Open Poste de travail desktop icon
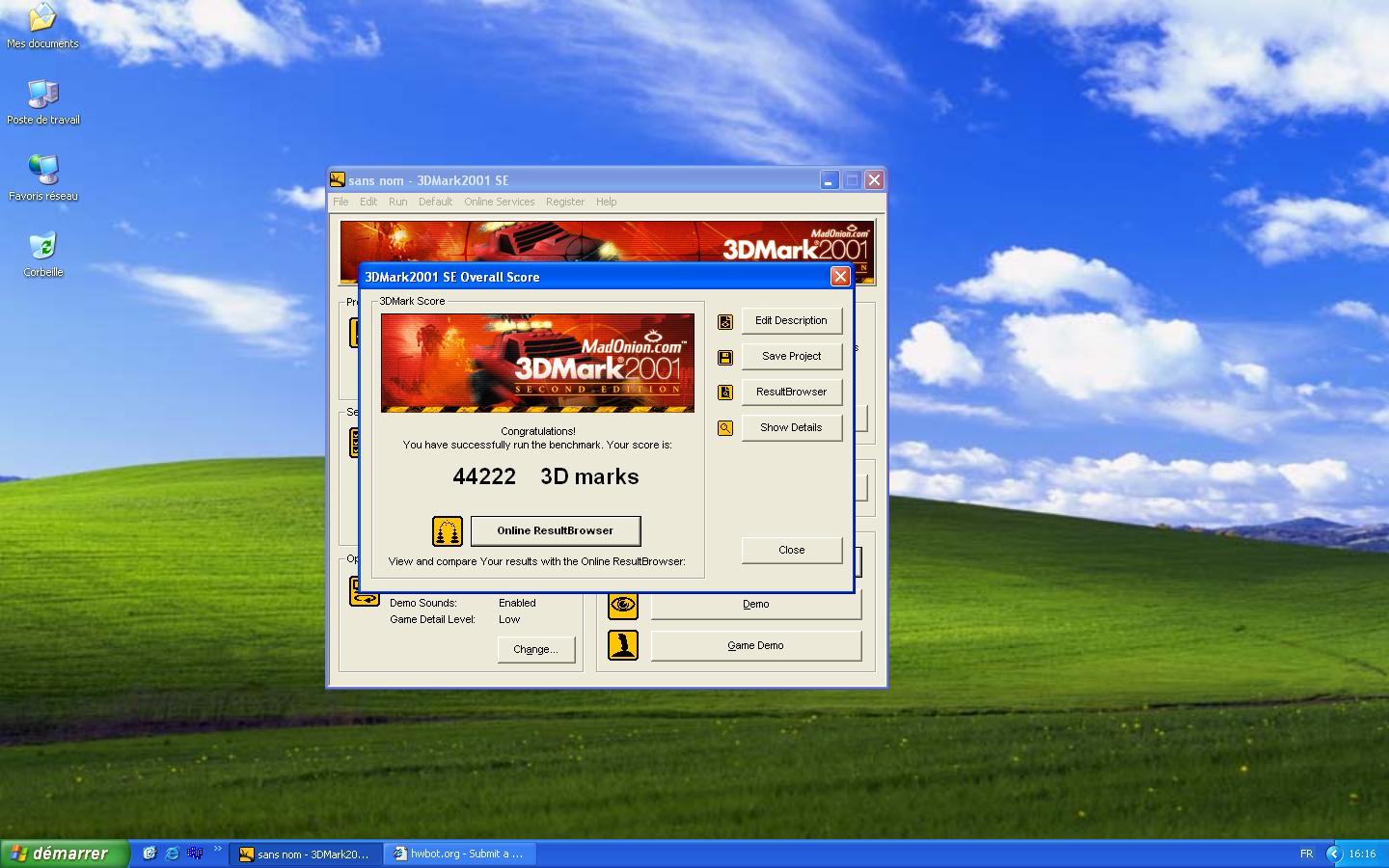The width and height of the screenshot is (1389, 868). point(43,102)
